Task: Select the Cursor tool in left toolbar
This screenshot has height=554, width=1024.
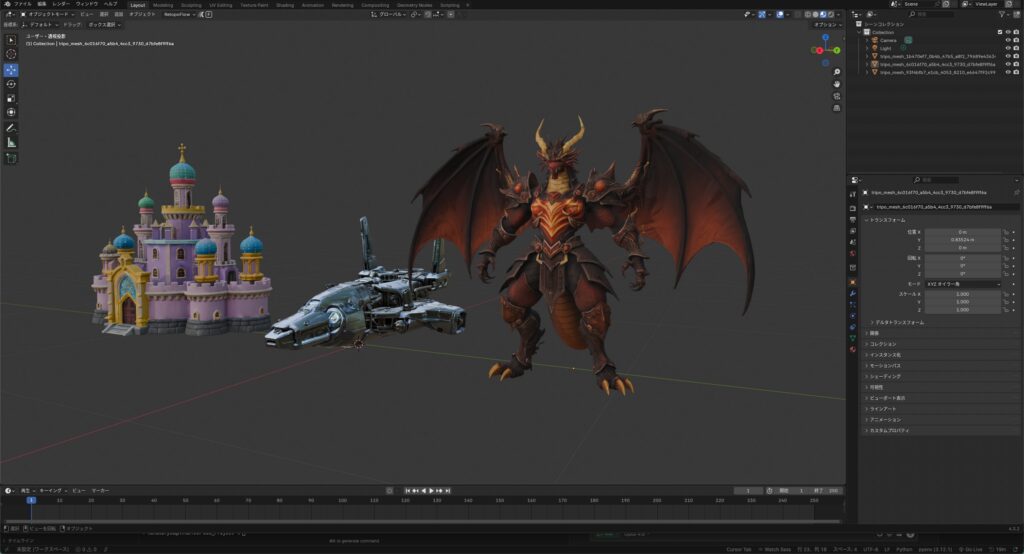Action: pos(12,54)
